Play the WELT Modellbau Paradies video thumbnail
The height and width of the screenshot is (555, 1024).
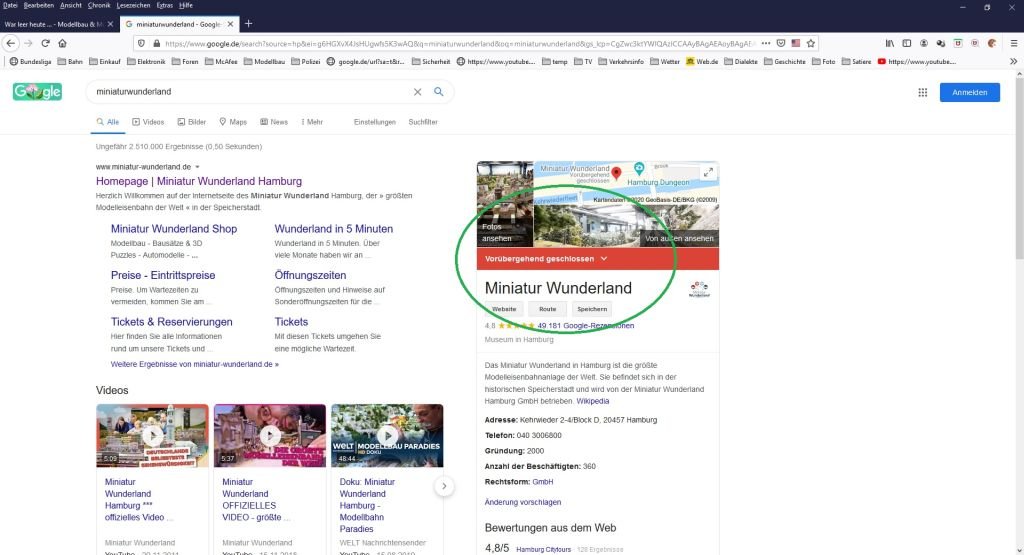coord(387,436)
